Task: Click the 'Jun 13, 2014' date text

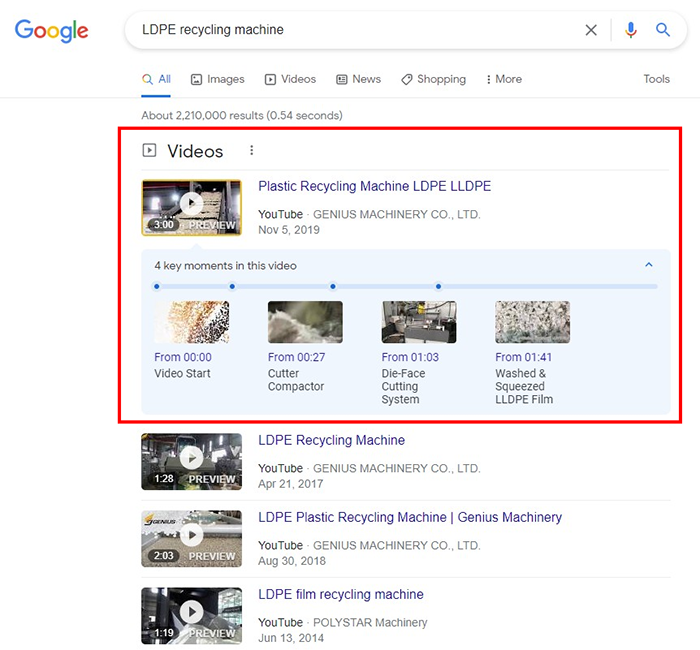Action: 291,638
